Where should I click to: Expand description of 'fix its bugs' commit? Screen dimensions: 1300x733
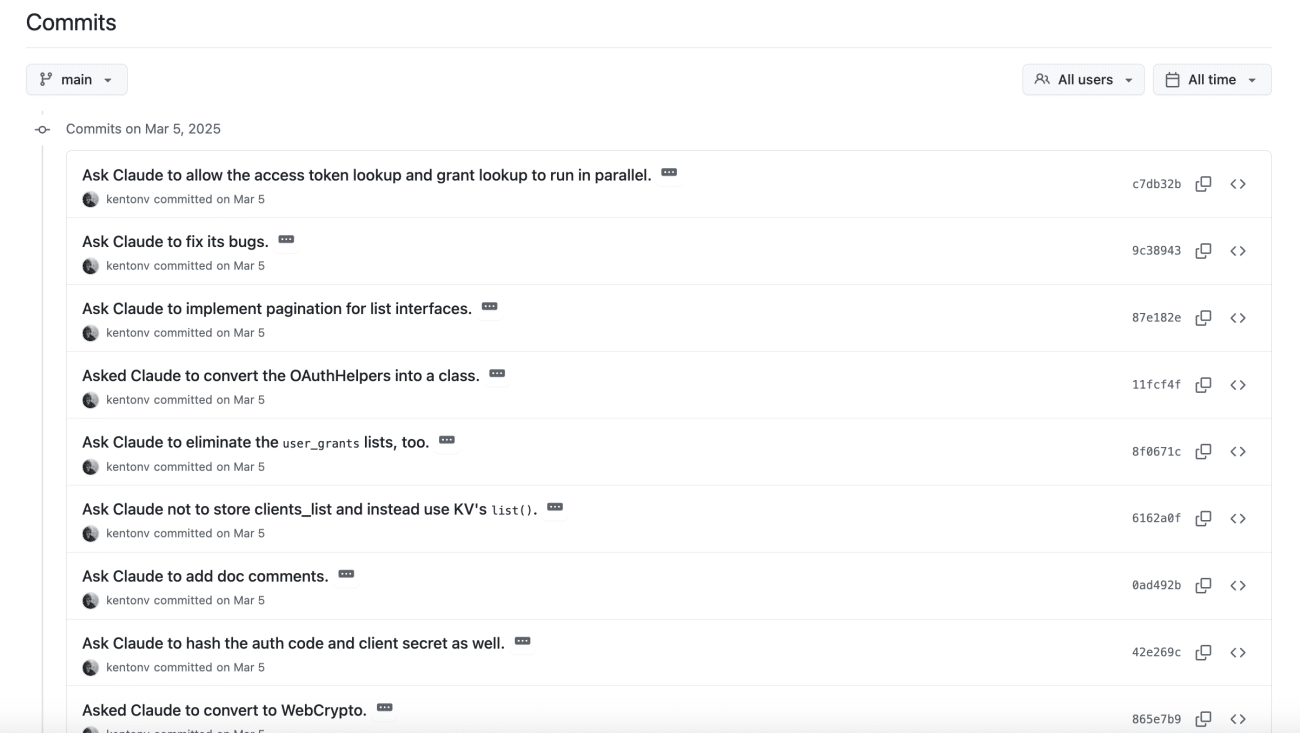click(x=286, y=240)
